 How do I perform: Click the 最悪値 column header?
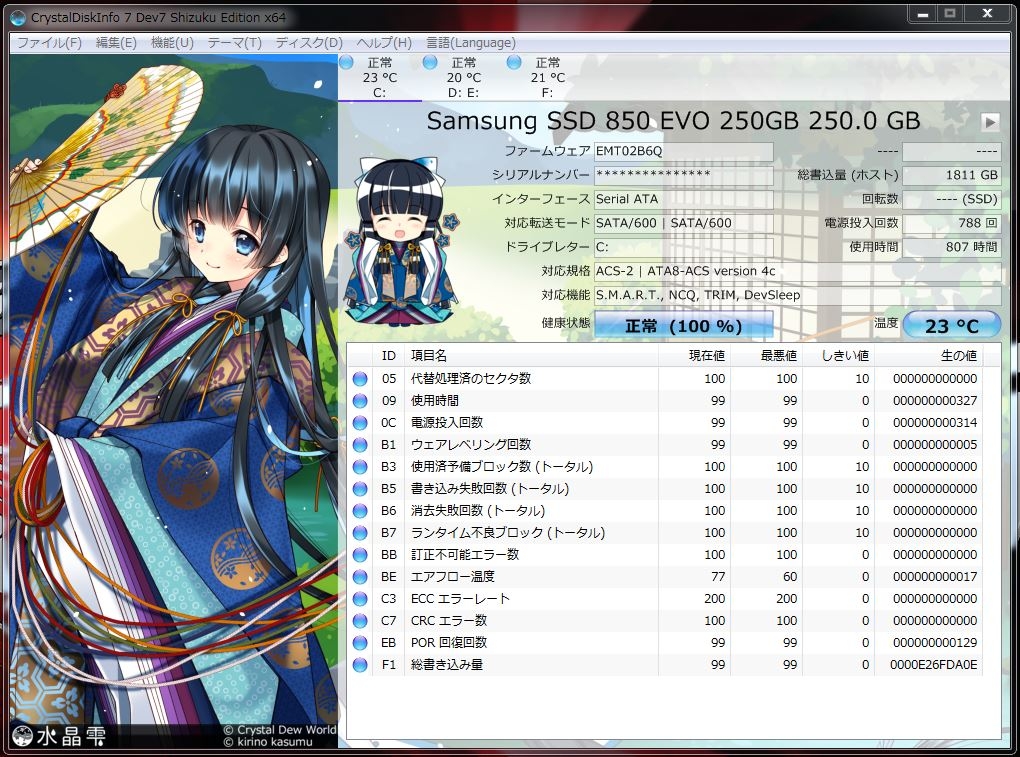pos(766,356)
